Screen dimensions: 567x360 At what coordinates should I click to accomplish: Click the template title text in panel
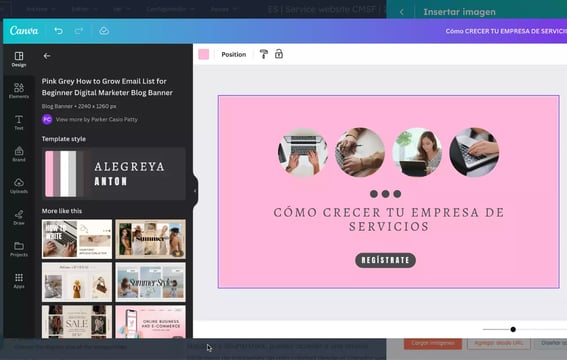[107, 87]
